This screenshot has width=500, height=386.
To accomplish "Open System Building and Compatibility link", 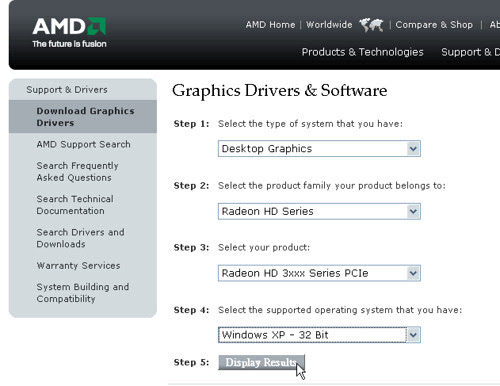I will coord(83,293).
